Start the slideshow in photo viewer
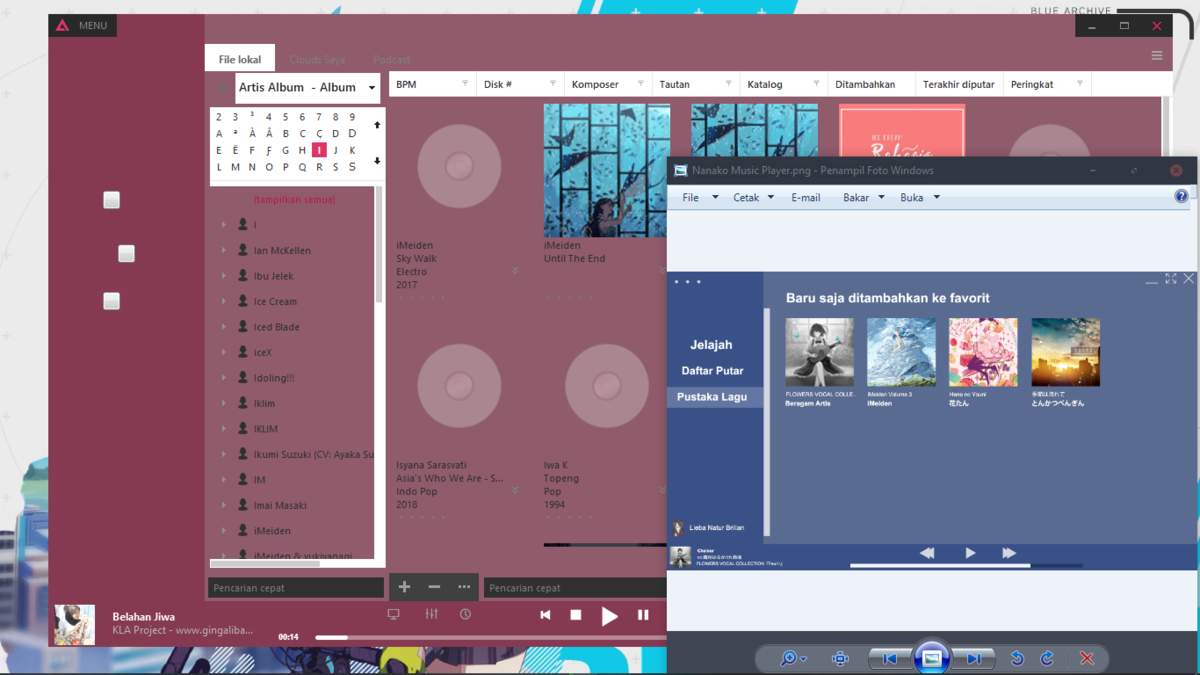 tap(931, 658)
